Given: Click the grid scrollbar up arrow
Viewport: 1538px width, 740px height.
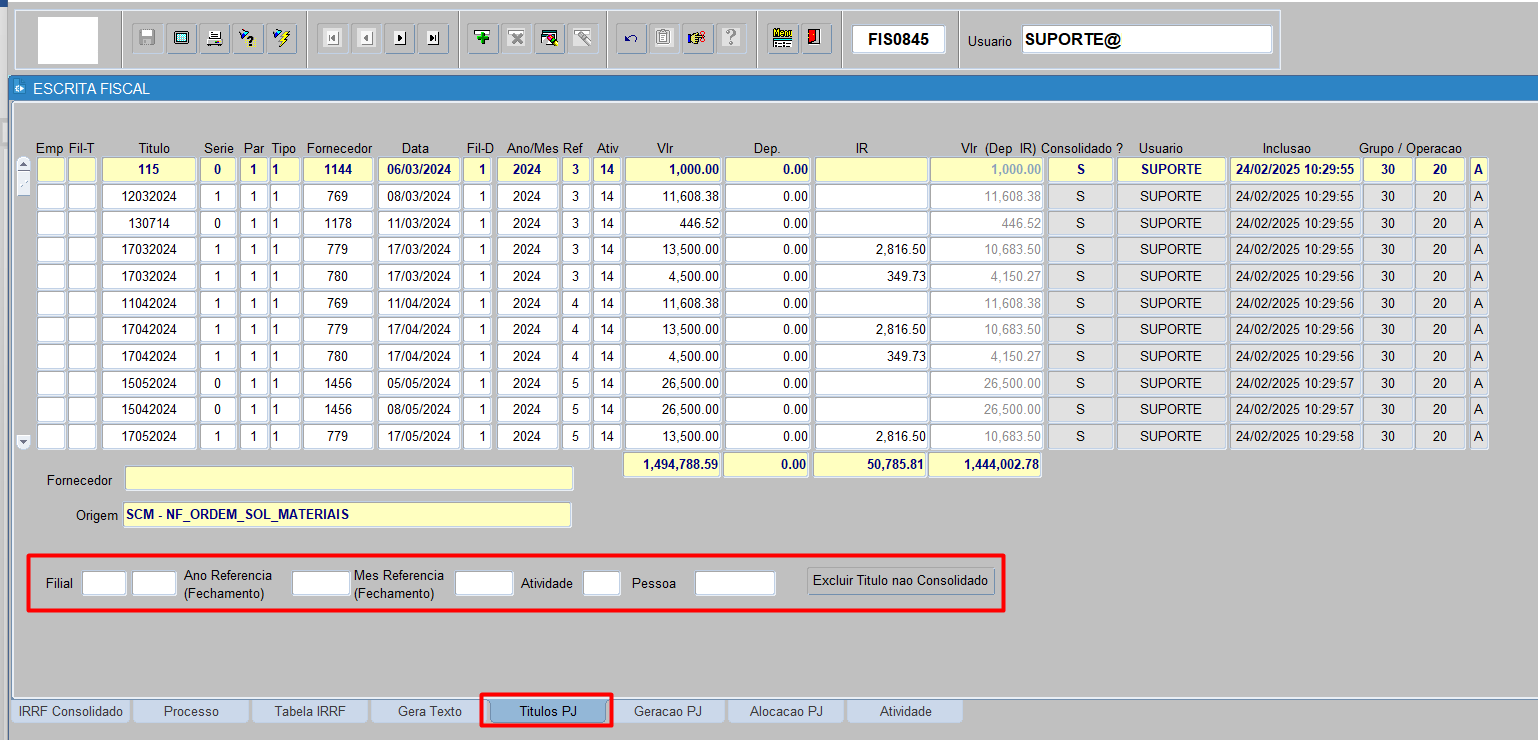Looking at the screenshot, I should coord(24,165).
